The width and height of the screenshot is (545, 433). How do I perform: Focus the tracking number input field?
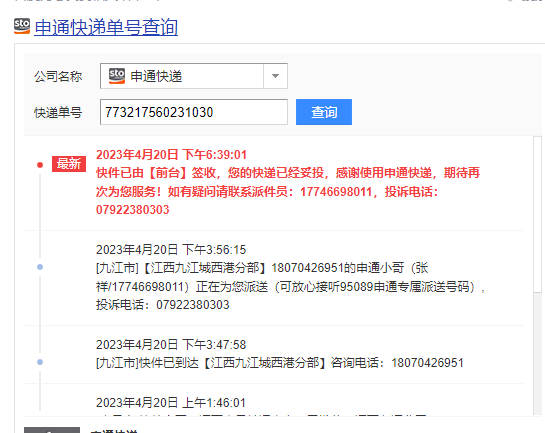(194, 112)
